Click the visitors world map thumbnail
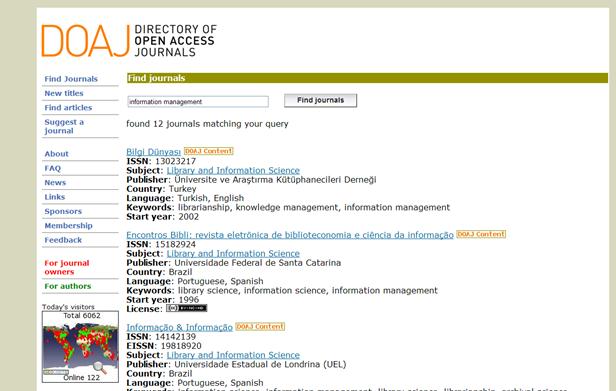 (80, 347)
